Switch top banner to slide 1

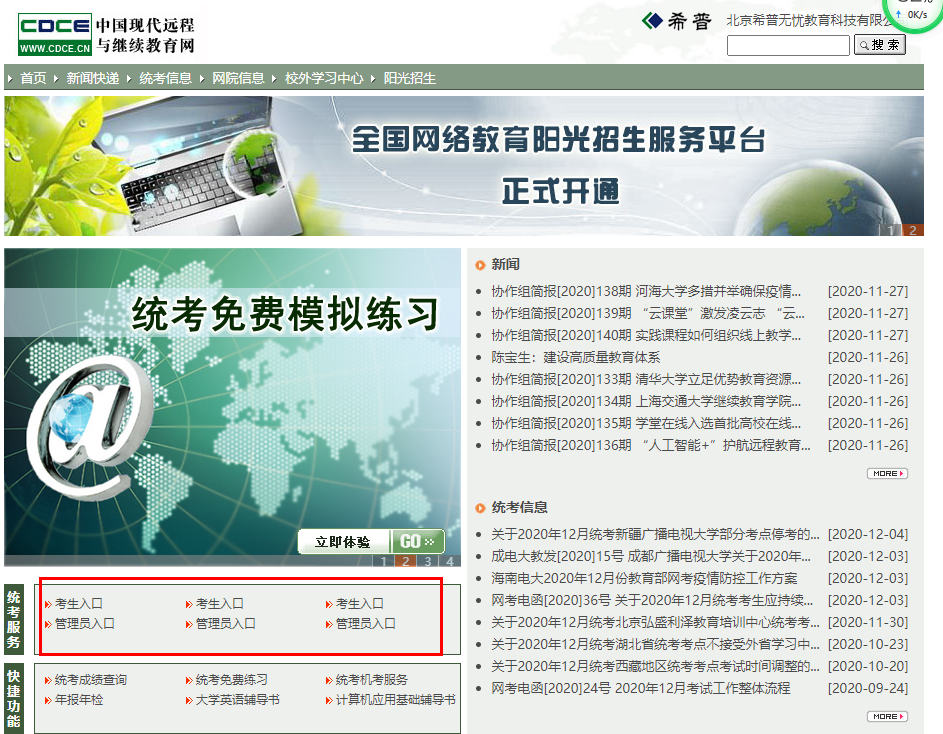click(892, 230)
